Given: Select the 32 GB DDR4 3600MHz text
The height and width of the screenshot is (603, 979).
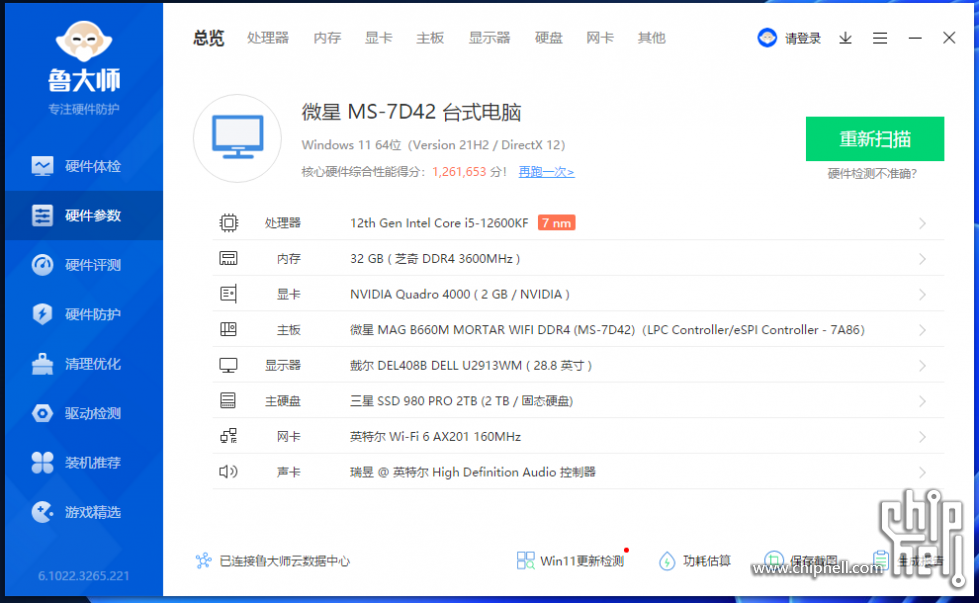Looking at the screenshot, I should point(435,258).
